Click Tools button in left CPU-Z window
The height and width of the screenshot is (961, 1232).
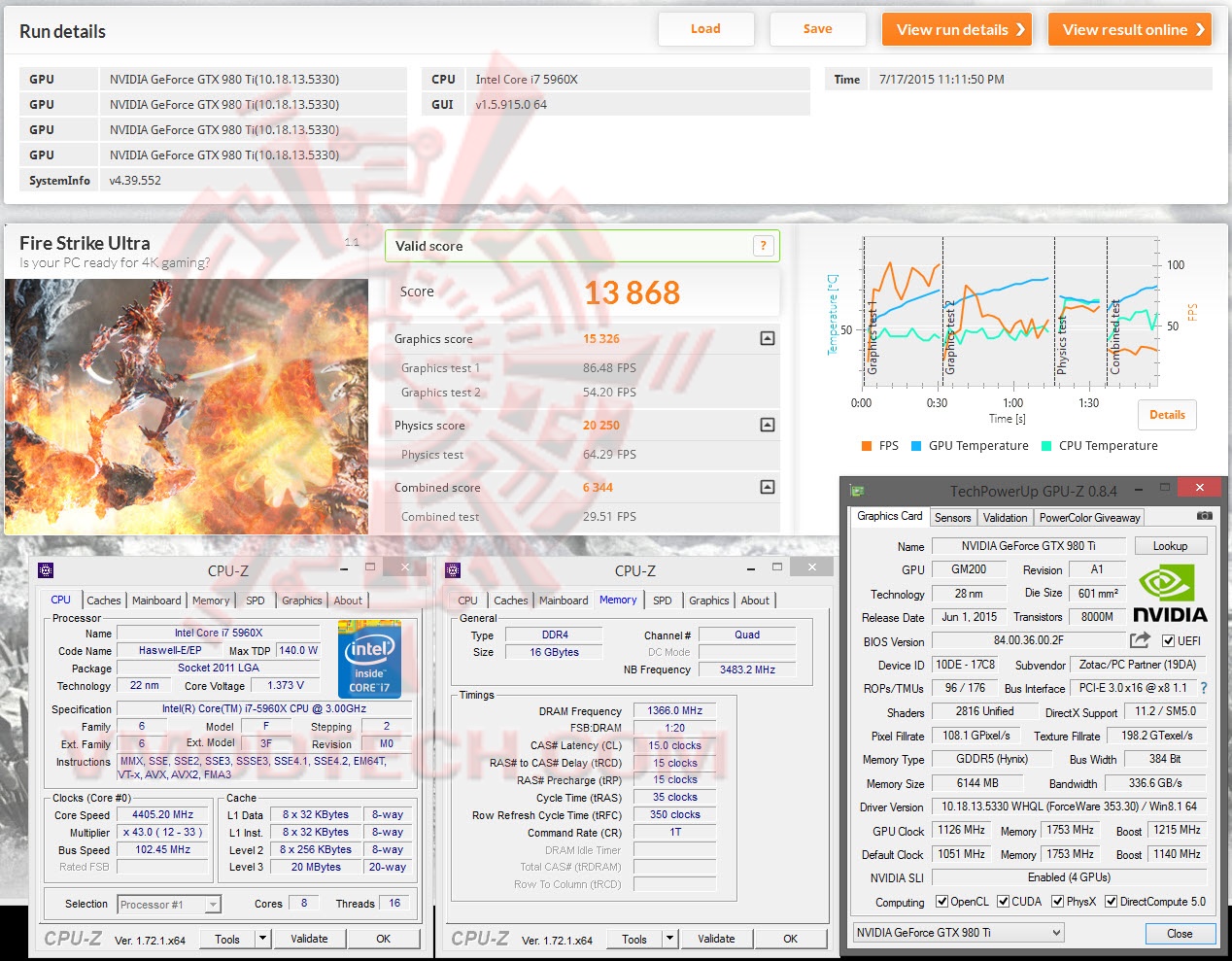pos(227,939)
